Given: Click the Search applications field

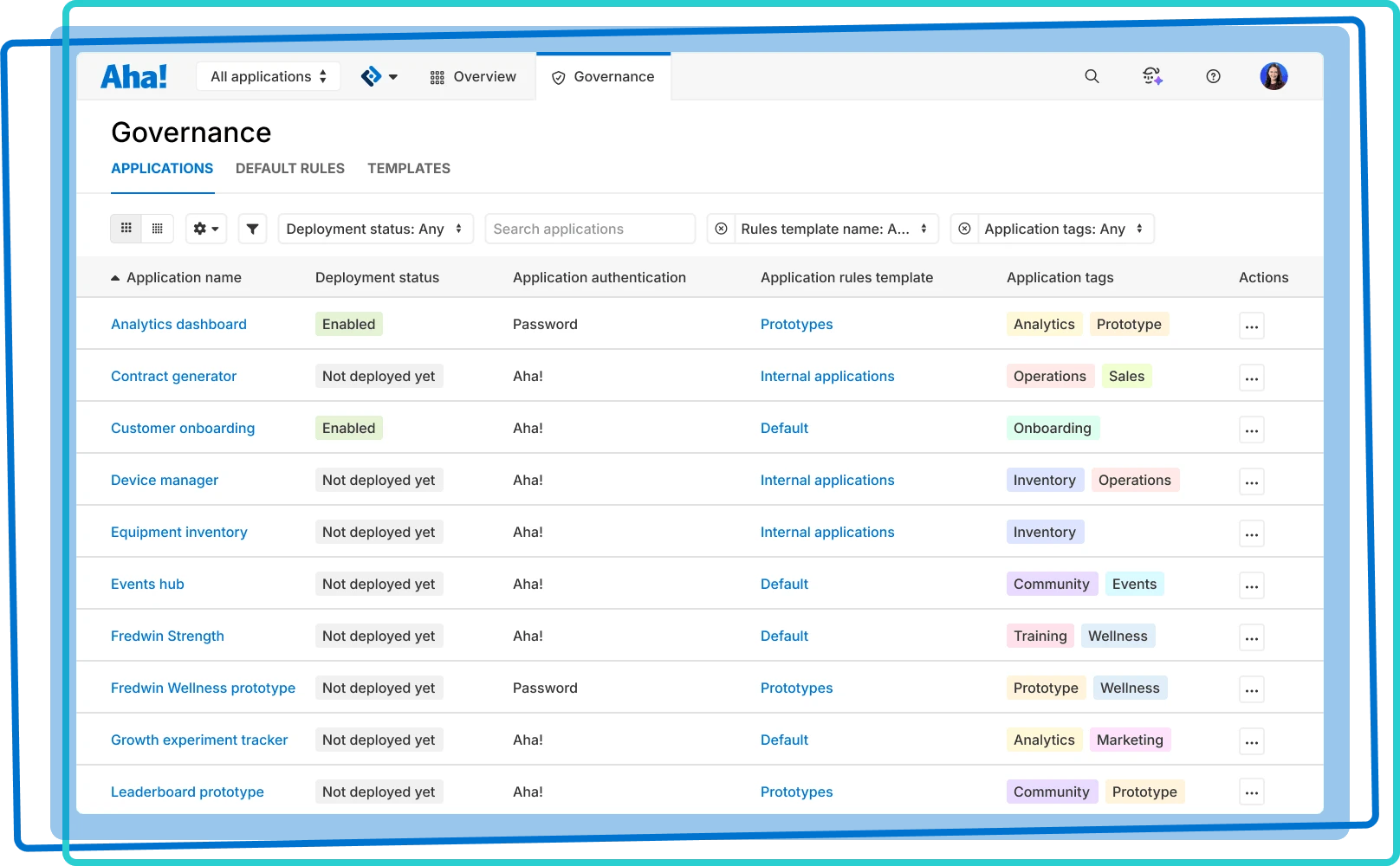Looking at the screenshot, I should [590, 229].
